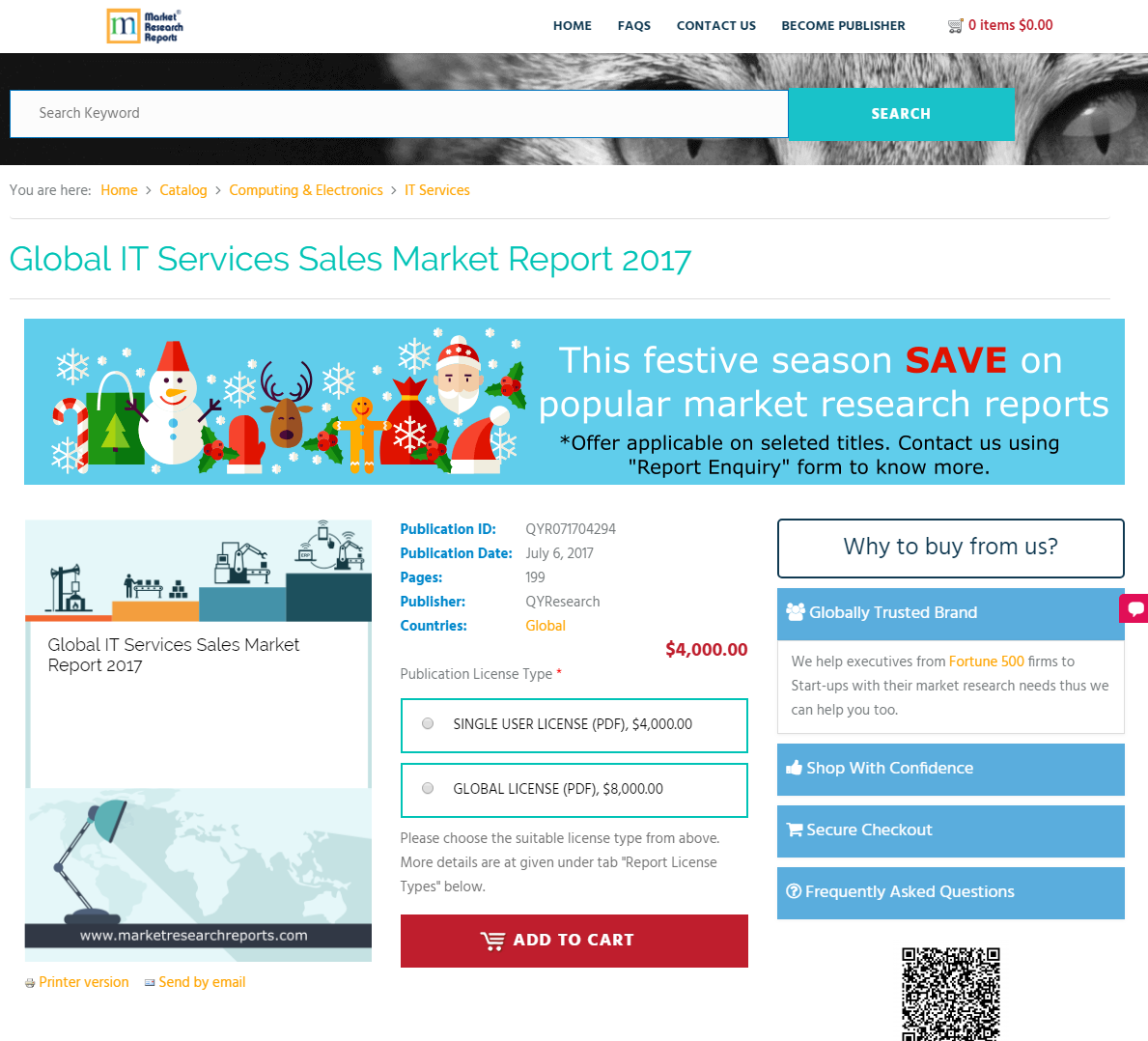Screen dimensions: 1148x1041
Task: Click the July 6, 2017 publication date
Action: click(559, 553)
